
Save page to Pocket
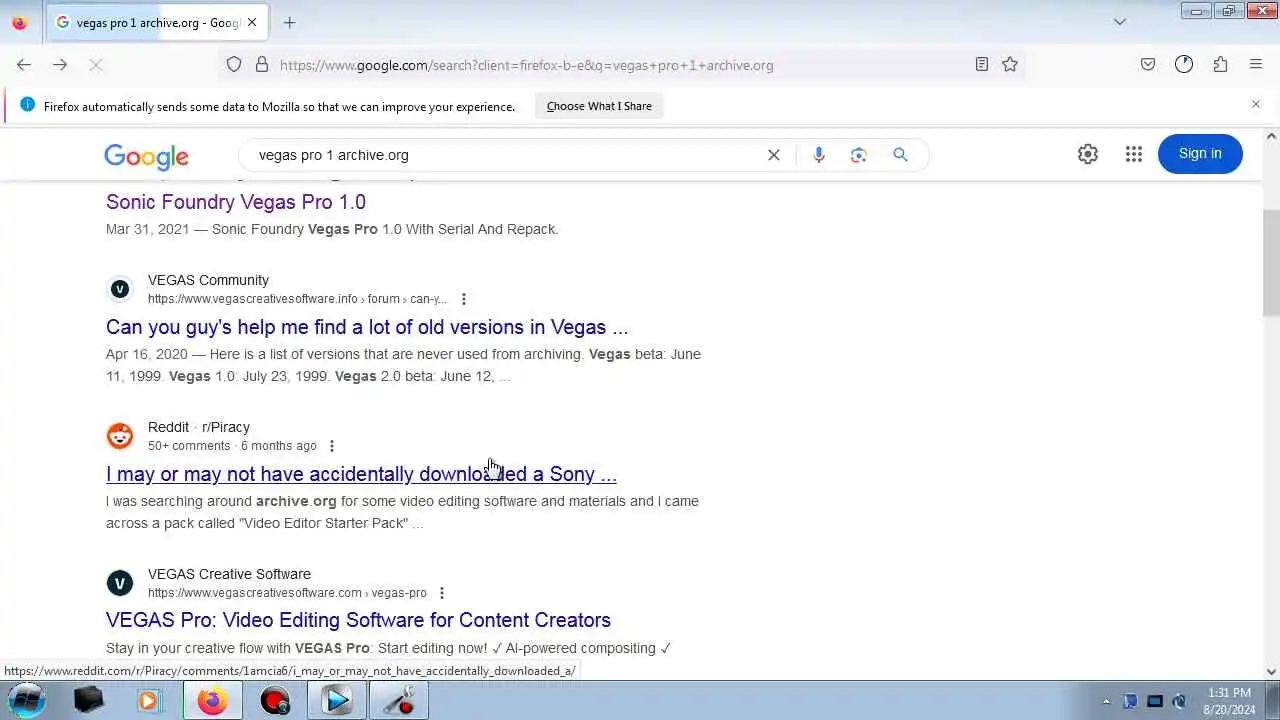(1148, 65)
